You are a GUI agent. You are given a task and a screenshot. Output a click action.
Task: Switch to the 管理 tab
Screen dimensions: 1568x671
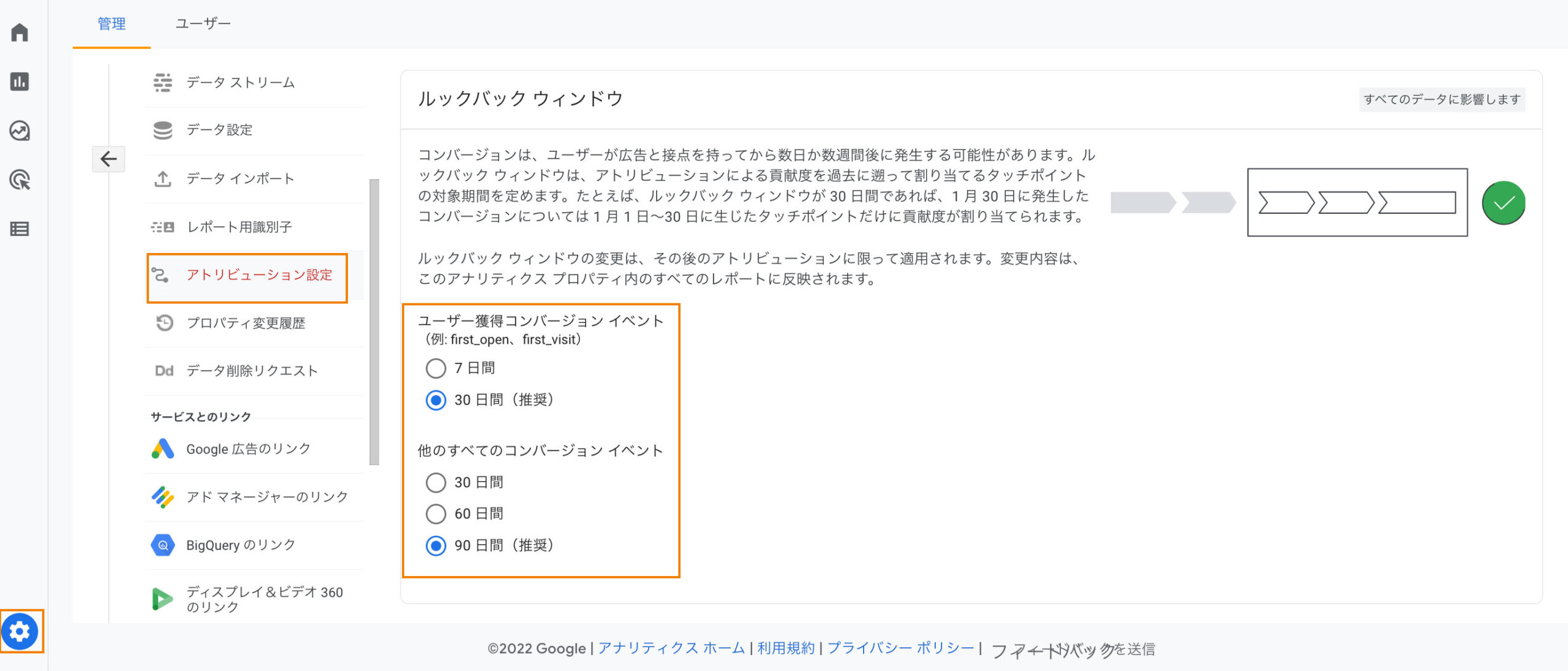(x=111, y=24)
